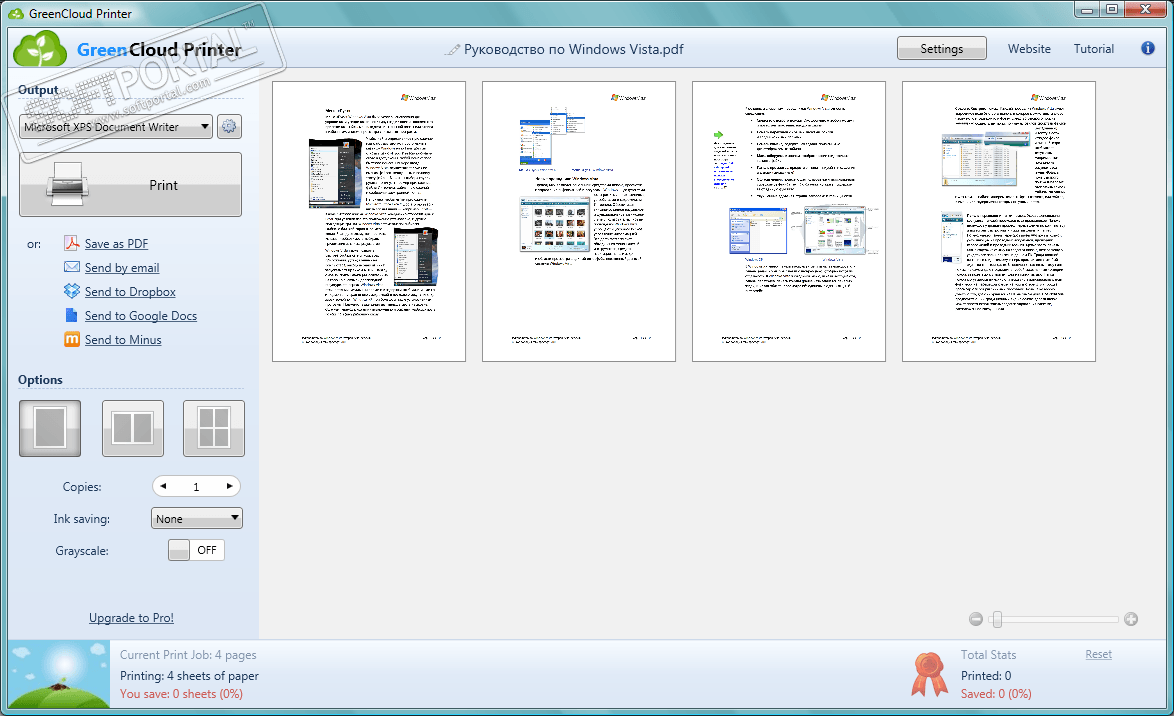This screenshot has width=1174, height=716.
Task: Click the copies value field
Action: (x=196, y=487)
